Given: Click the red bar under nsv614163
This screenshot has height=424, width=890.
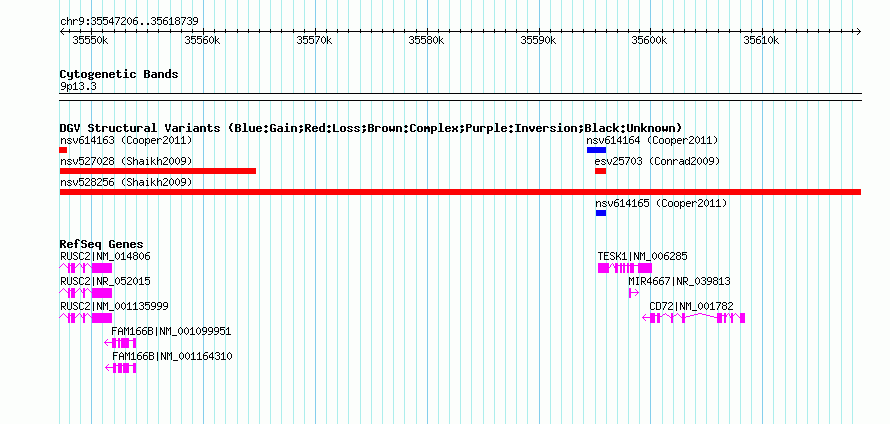Looking at the screenshot, I should click(x=63, y=150).
